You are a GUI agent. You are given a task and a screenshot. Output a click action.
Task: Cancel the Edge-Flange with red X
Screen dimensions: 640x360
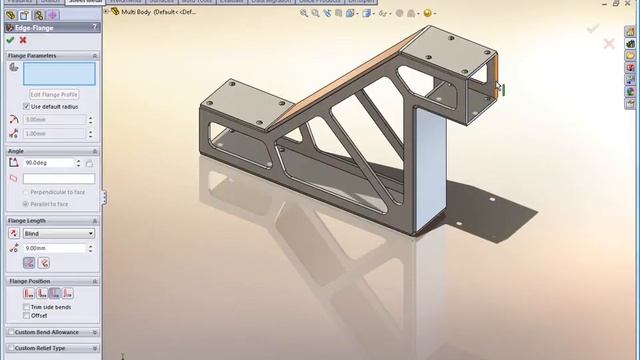point(23,40)
